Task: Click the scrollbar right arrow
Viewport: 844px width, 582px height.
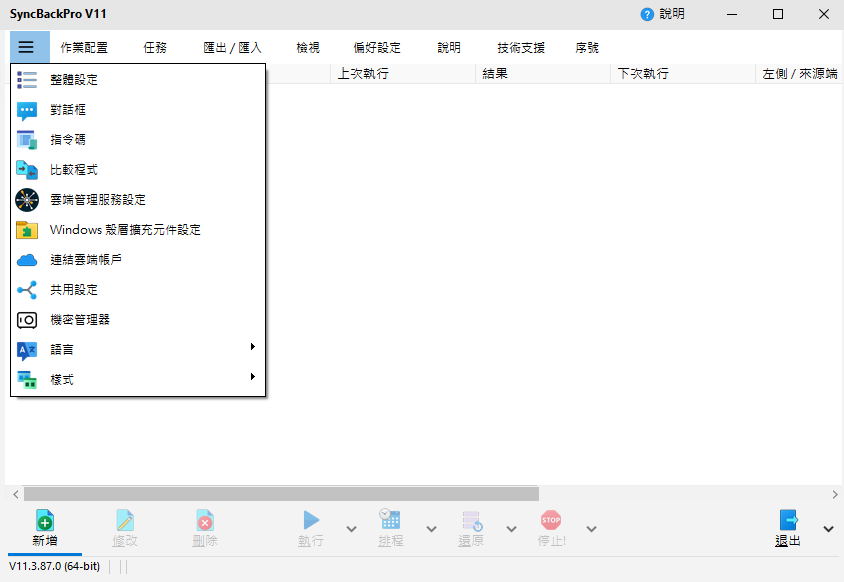Action: coord(835,494)
